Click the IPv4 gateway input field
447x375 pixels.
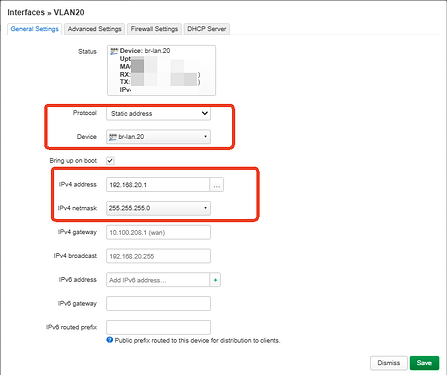point(158,232)
